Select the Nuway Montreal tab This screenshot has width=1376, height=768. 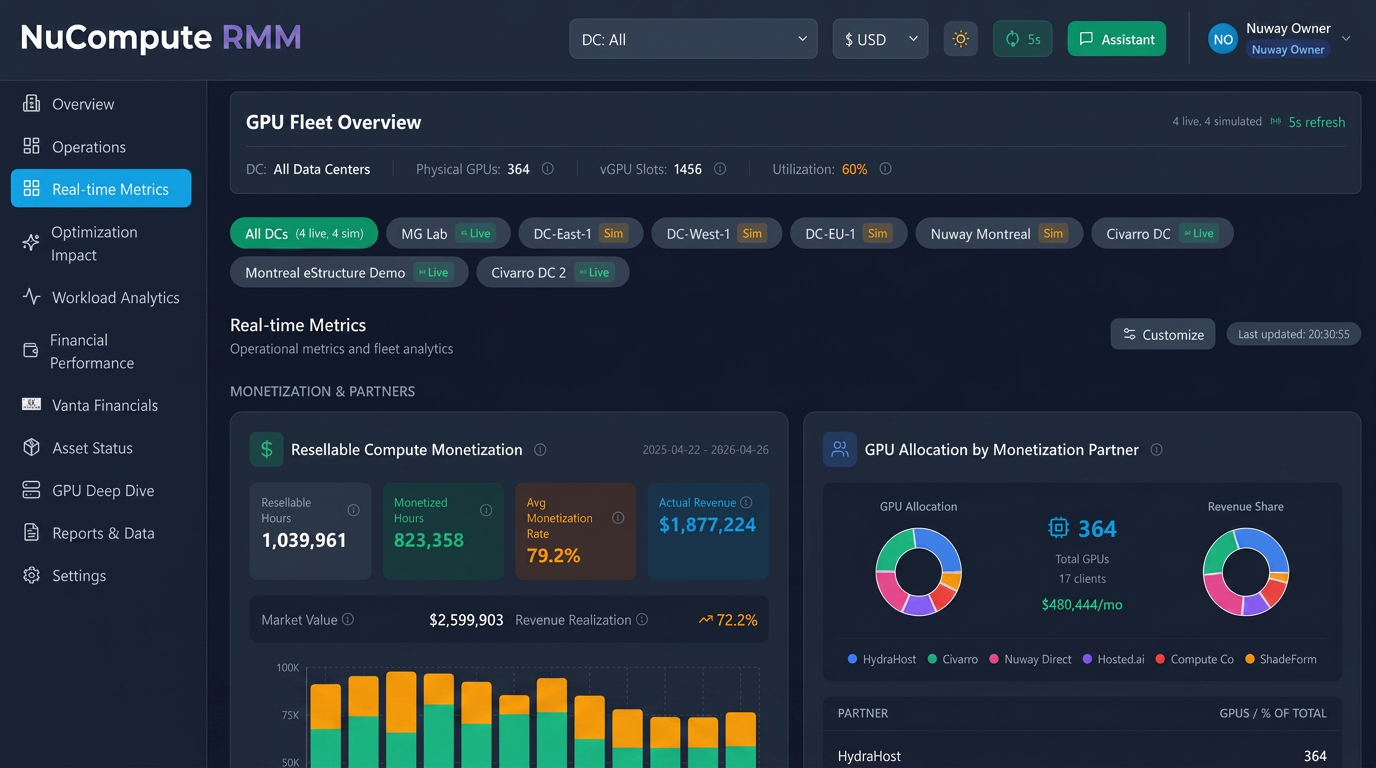coord(999,233)
